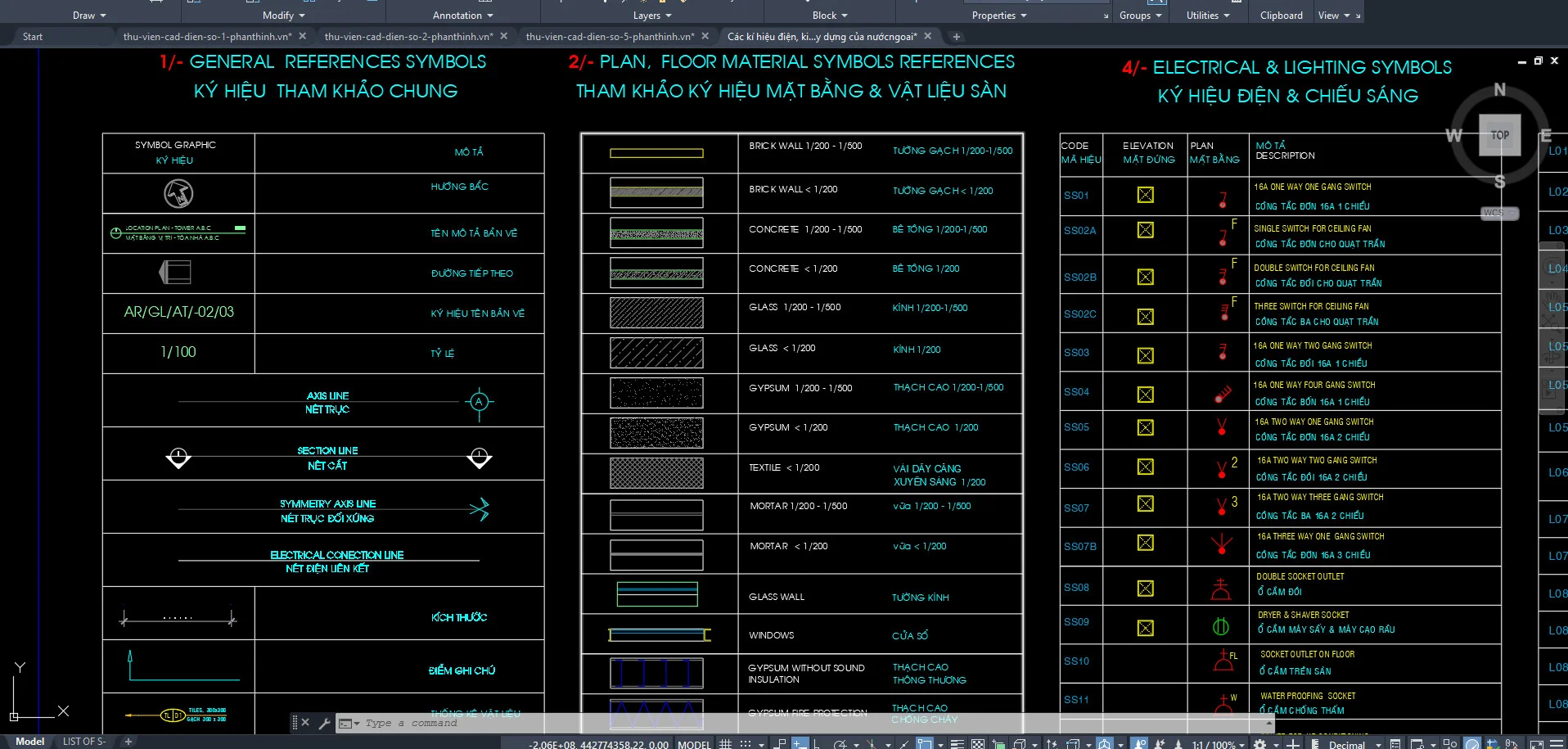
Task: Switch to thu-vien-cad-dien-so-1-phanthinh.vn tab
Action: point(207,36)
